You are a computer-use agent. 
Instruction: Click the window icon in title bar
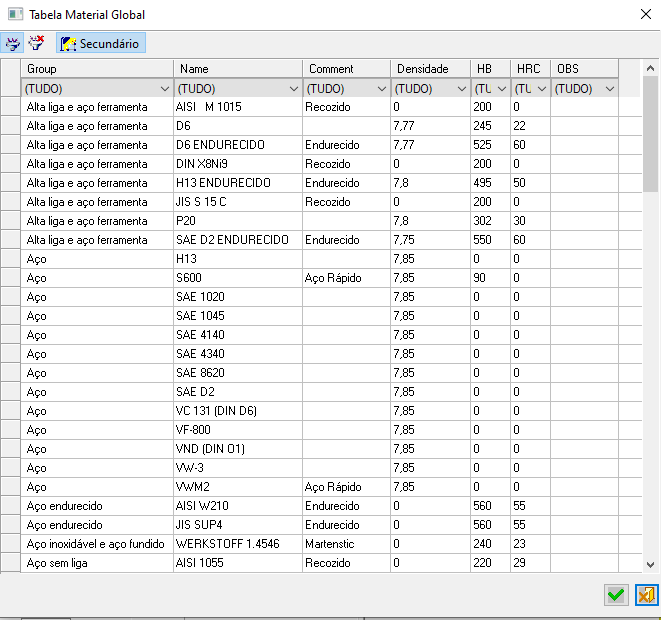[16, 14]
